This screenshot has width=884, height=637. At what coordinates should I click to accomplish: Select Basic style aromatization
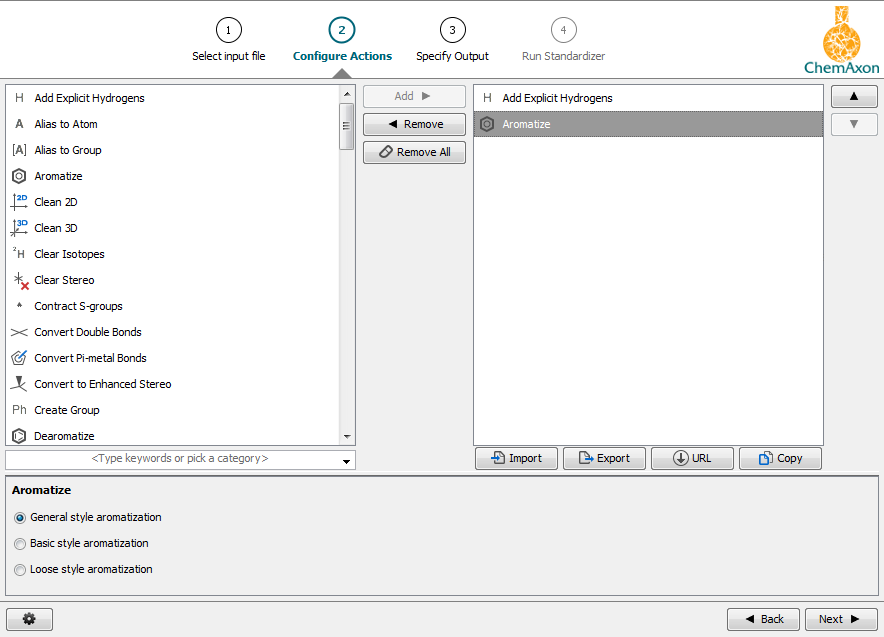tap(20, 543)
